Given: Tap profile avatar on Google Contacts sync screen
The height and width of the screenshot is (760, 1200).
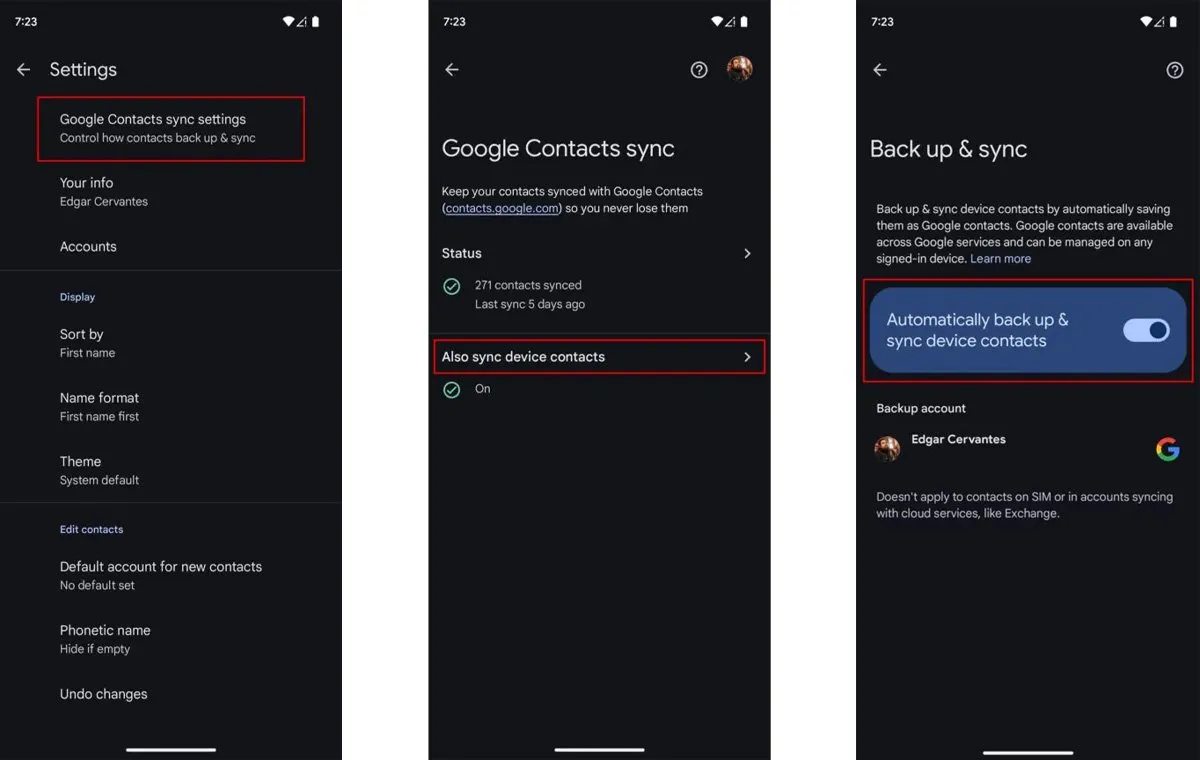Looking at the screenshot, I should click(740, 69).
